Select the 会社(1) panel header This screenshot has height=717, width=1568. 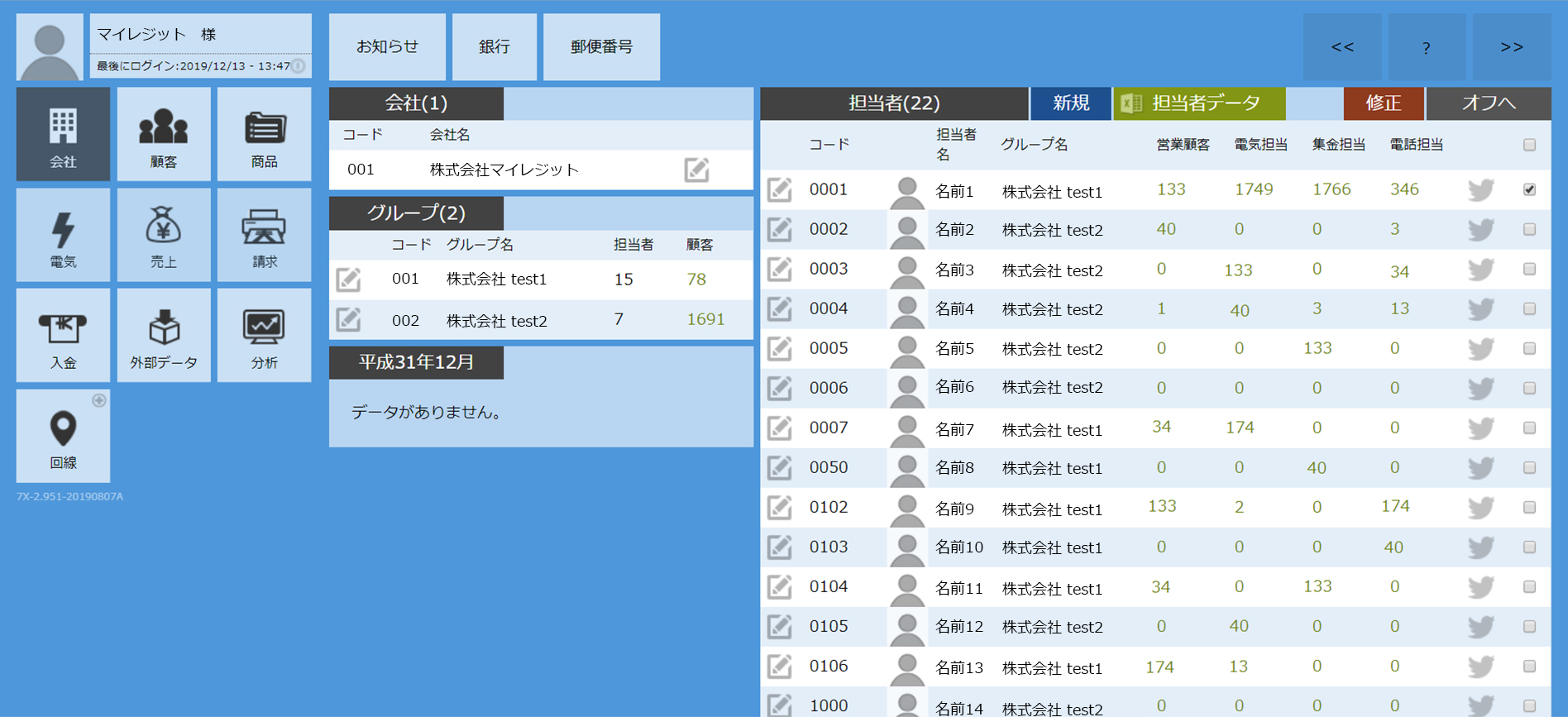tap(416, 103)
